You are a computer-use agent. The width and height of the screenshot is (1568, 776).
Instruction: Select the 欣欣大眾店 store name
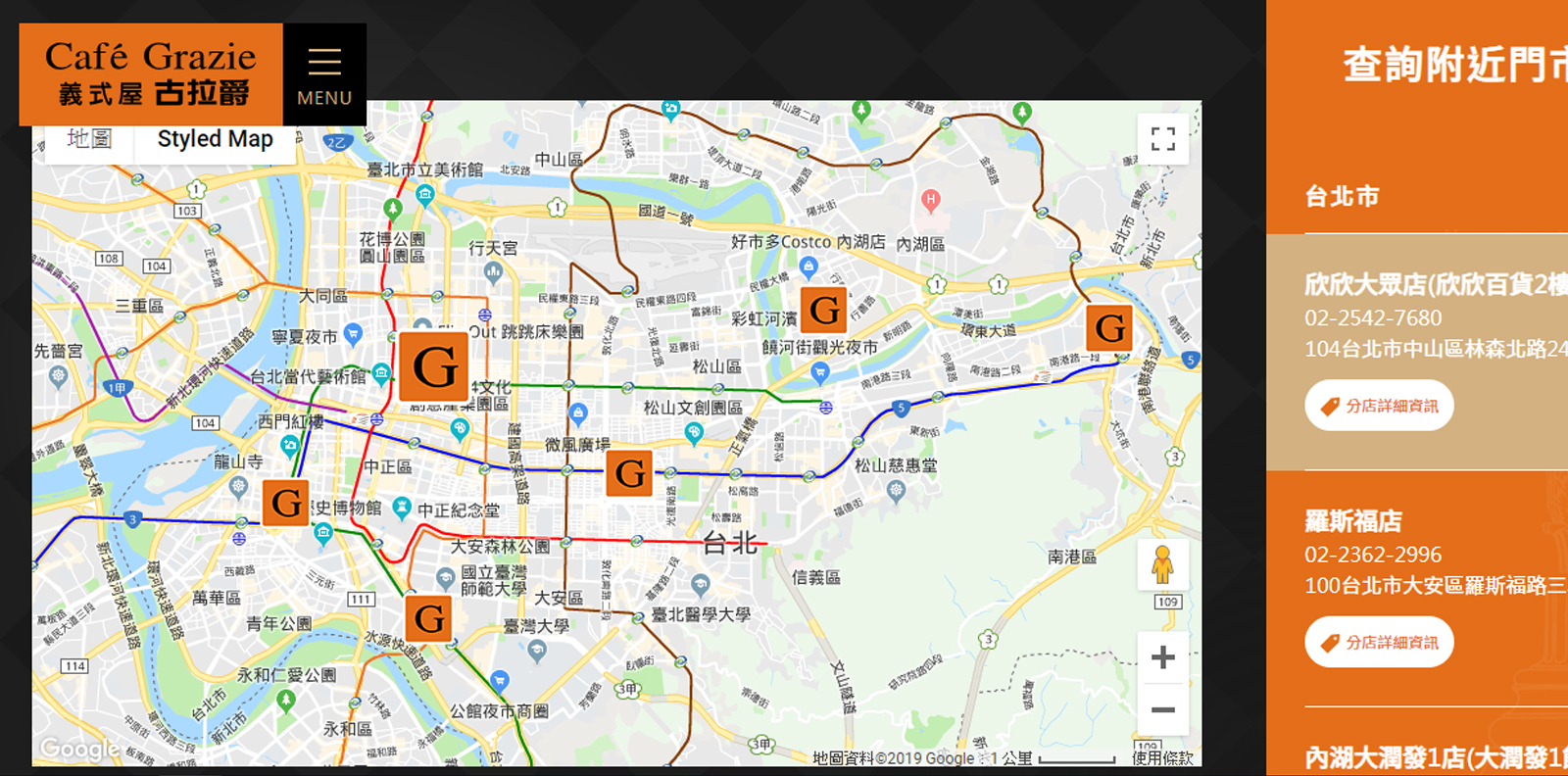pyautogui.click(x=1436, y=284)
